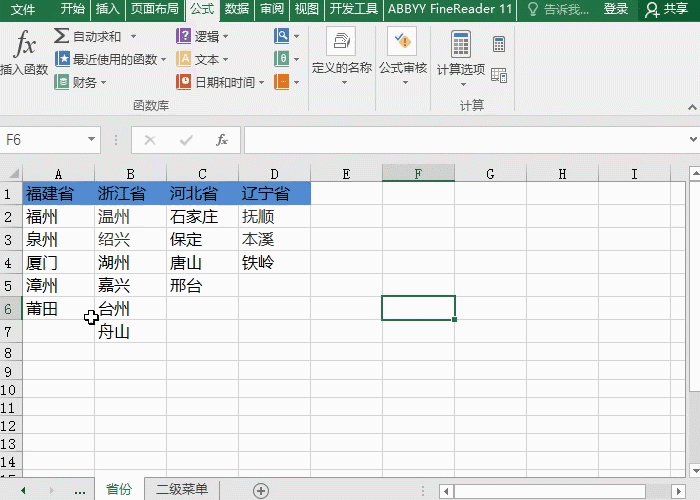Open Name Box dropdown arrow

tap(91, 139)
